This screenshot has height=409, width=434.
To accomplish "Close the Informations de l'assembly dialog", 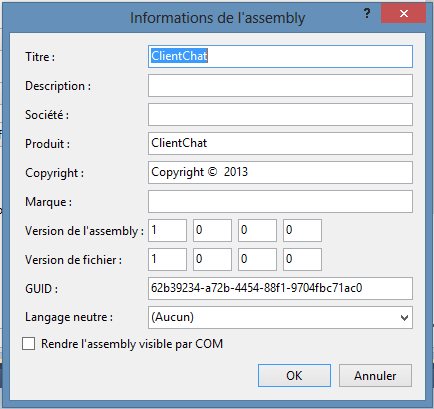I will [x=404, y=13].
